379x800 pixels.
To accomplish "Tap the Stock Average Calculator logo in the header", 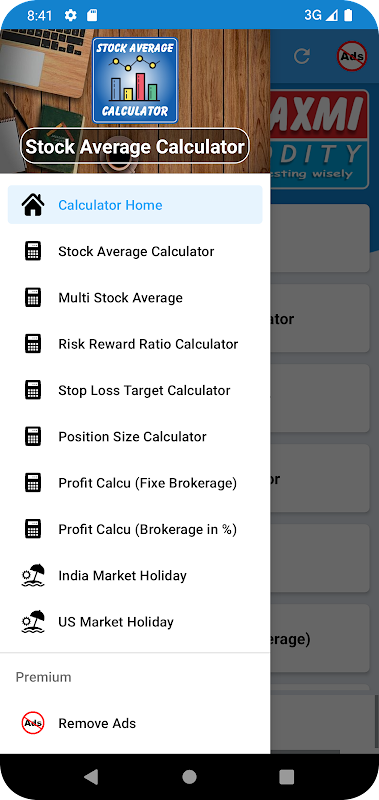I will tap(135, 80).
